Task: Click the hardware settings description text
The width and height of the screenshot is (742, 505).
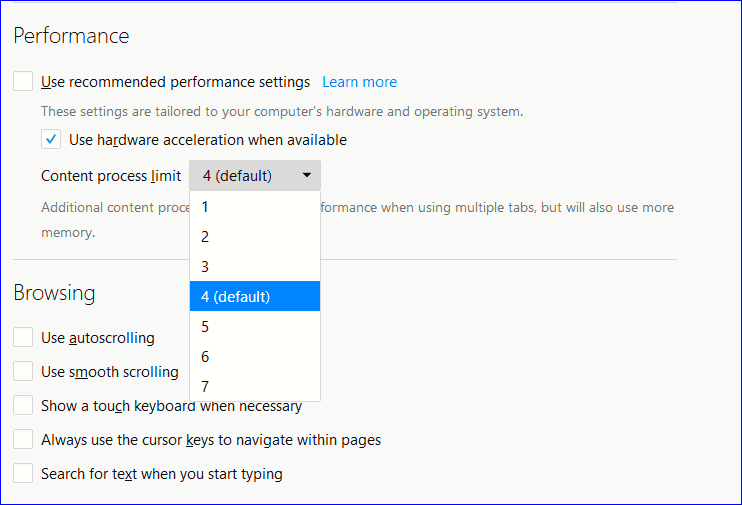Action: pos(282,111)
